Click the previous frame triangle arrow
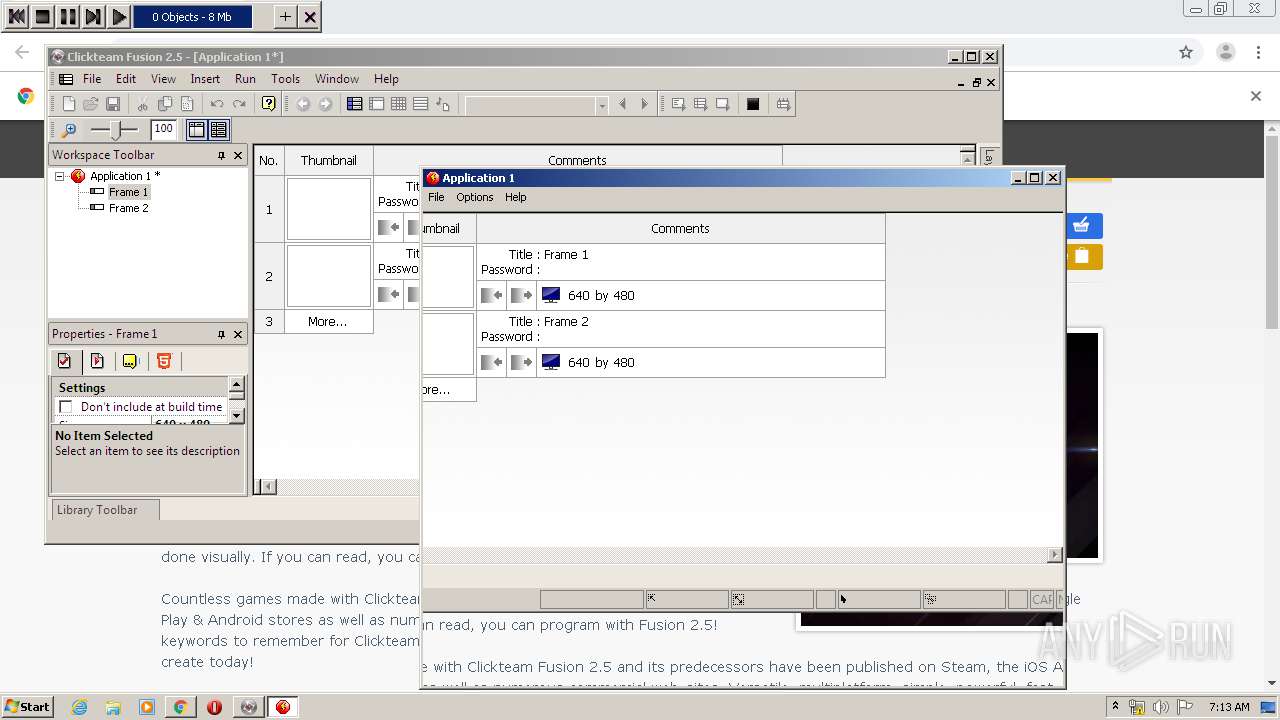 pyautogui.click(x=622, y=104)
